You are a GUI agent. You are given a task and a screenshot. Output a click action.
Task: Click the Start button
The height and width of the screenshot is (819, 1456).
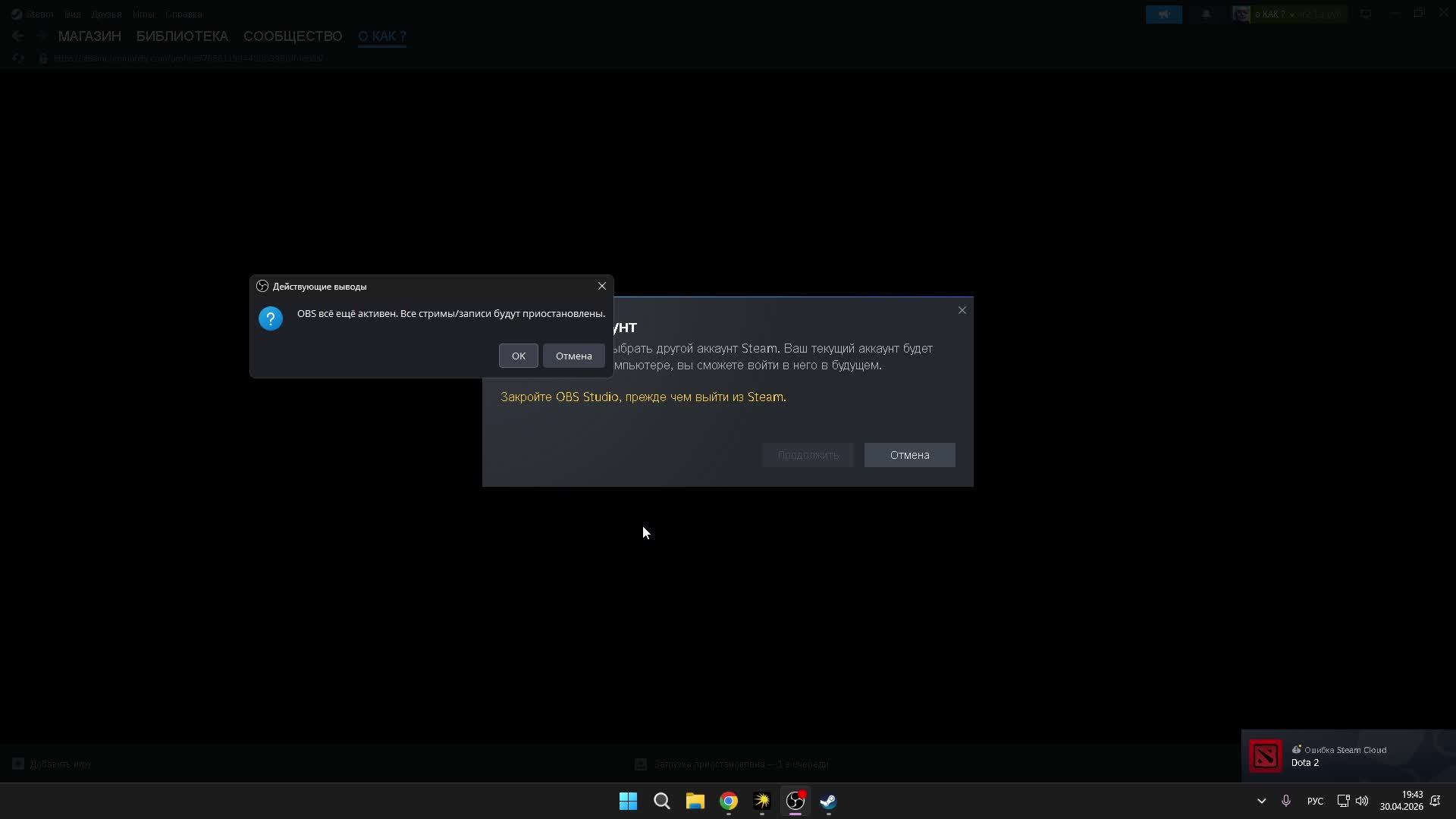pyautogui.click(x=628, y=802)
